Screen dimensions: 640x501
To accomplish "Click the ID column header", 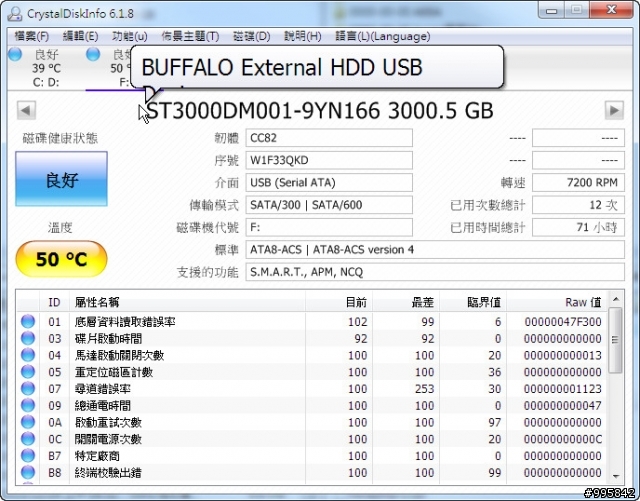I will pos(54,302).
